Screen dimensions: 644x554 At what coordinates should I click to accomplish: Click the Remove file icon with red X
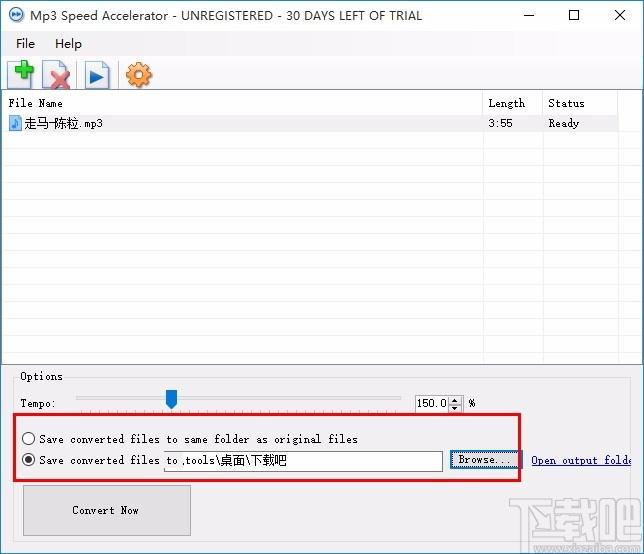(x=56, y=74)
